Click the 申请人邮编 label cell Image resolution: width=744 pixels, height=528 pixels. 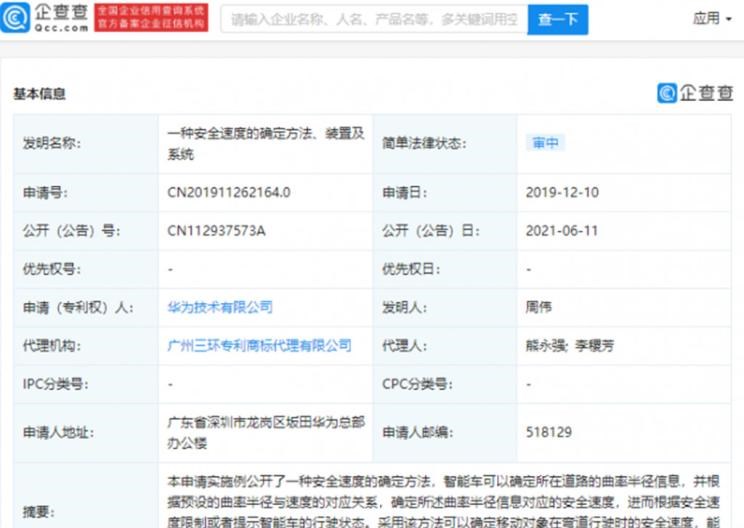pyautogui.click(x=445, y=432)
